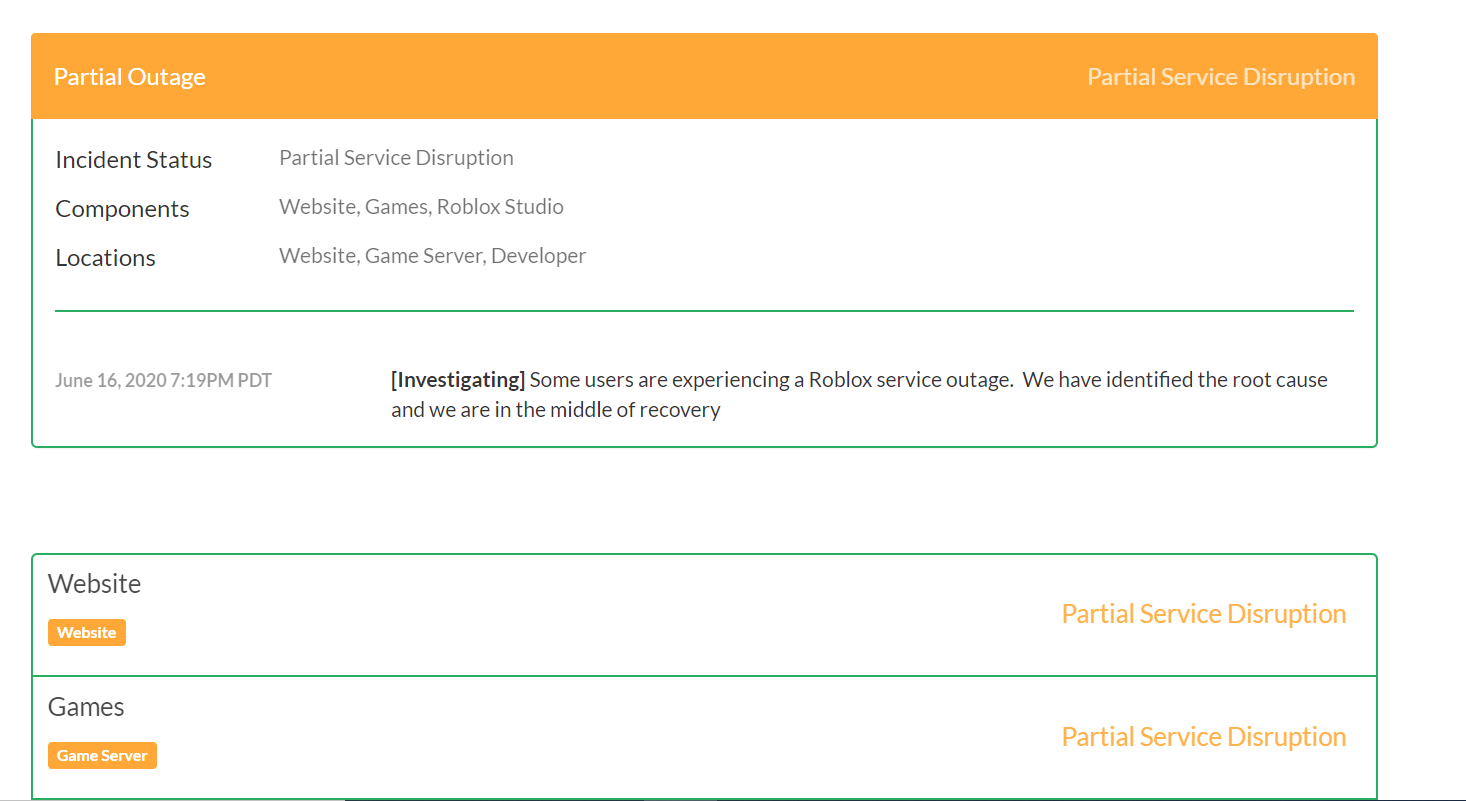Click the Partial Outage banner title

tap(130, 77)
